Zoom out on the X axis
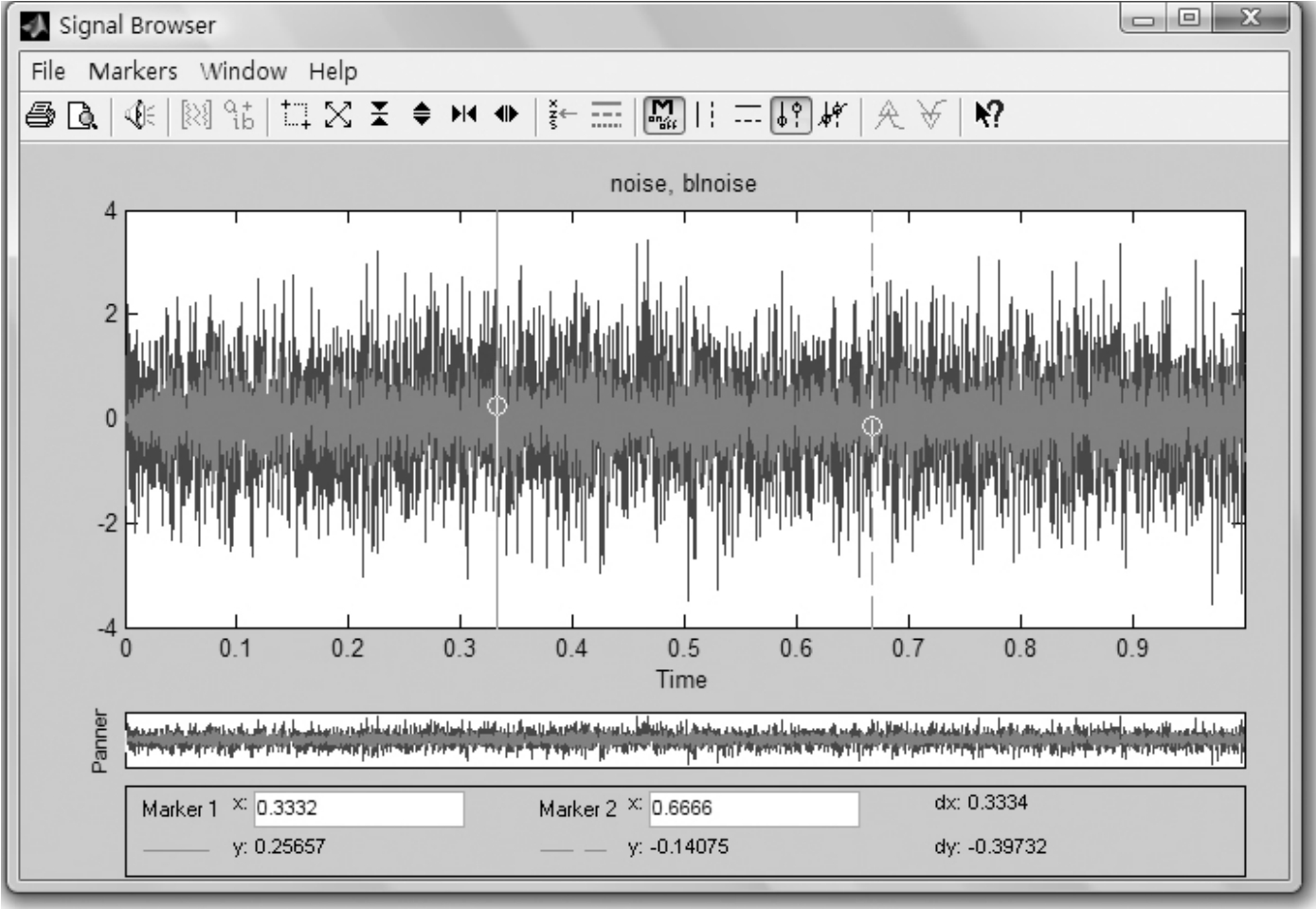Image resolution: width=1316 pixels, height=909 pixels. point(507,116)
